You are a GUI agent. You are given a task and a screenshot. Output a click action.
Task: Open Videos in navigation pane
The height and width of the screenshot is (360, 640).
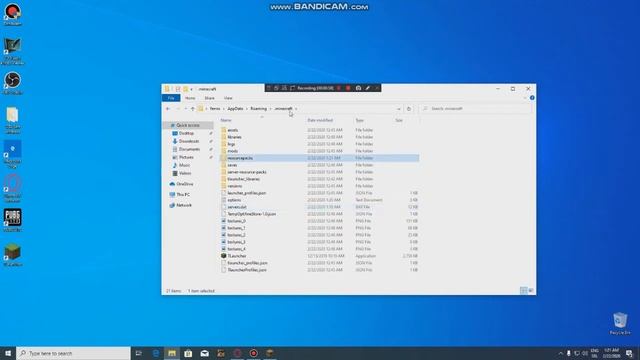click(x=185, y=173)
